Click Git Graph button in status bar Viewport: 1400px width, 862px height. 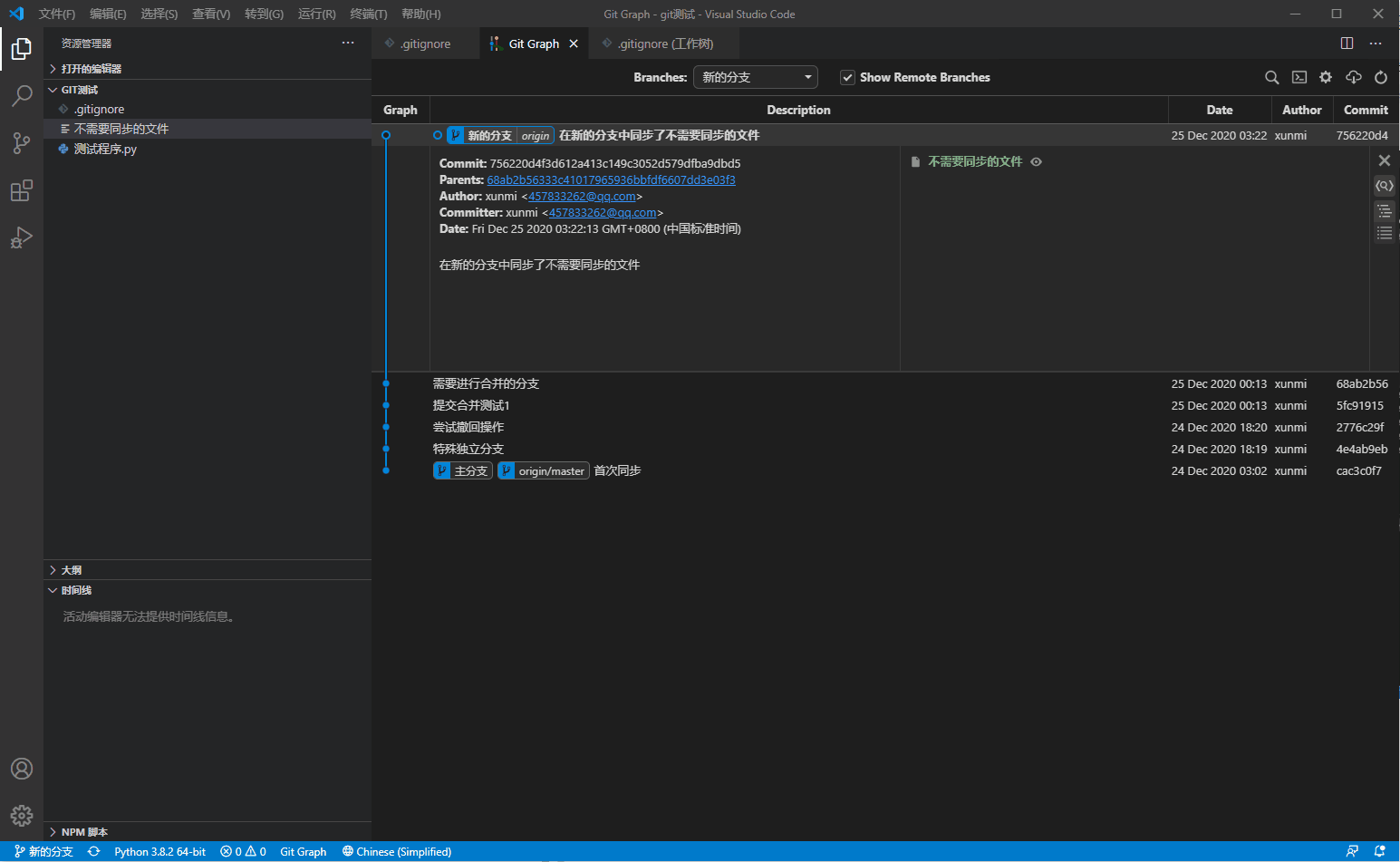[x=304, y=851]
